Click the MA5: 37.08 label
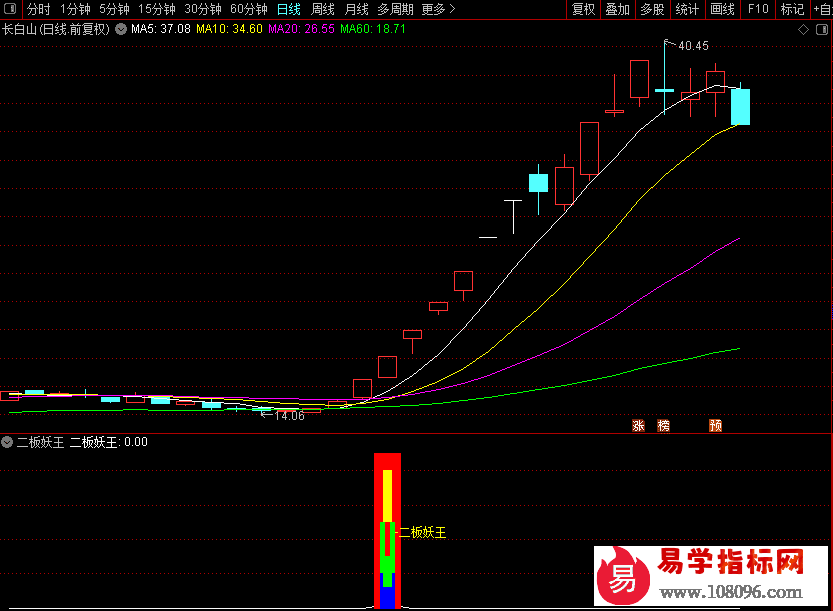 tap(161, 29)
